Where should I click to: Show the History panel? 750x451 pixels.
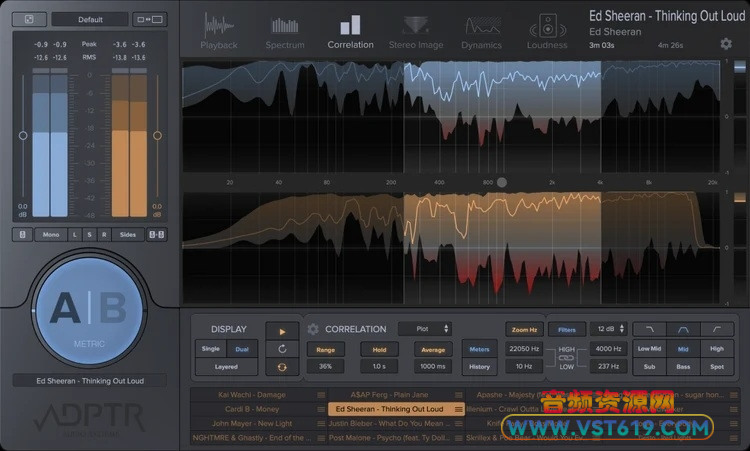479,367
